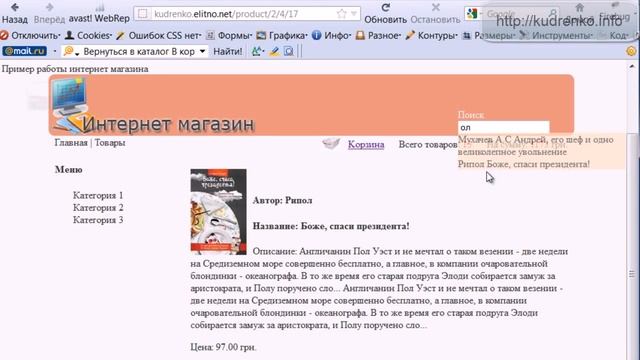
Task: Select suggestion Рипол Боже, спаси президента!
Action: (x=524, y=164)
